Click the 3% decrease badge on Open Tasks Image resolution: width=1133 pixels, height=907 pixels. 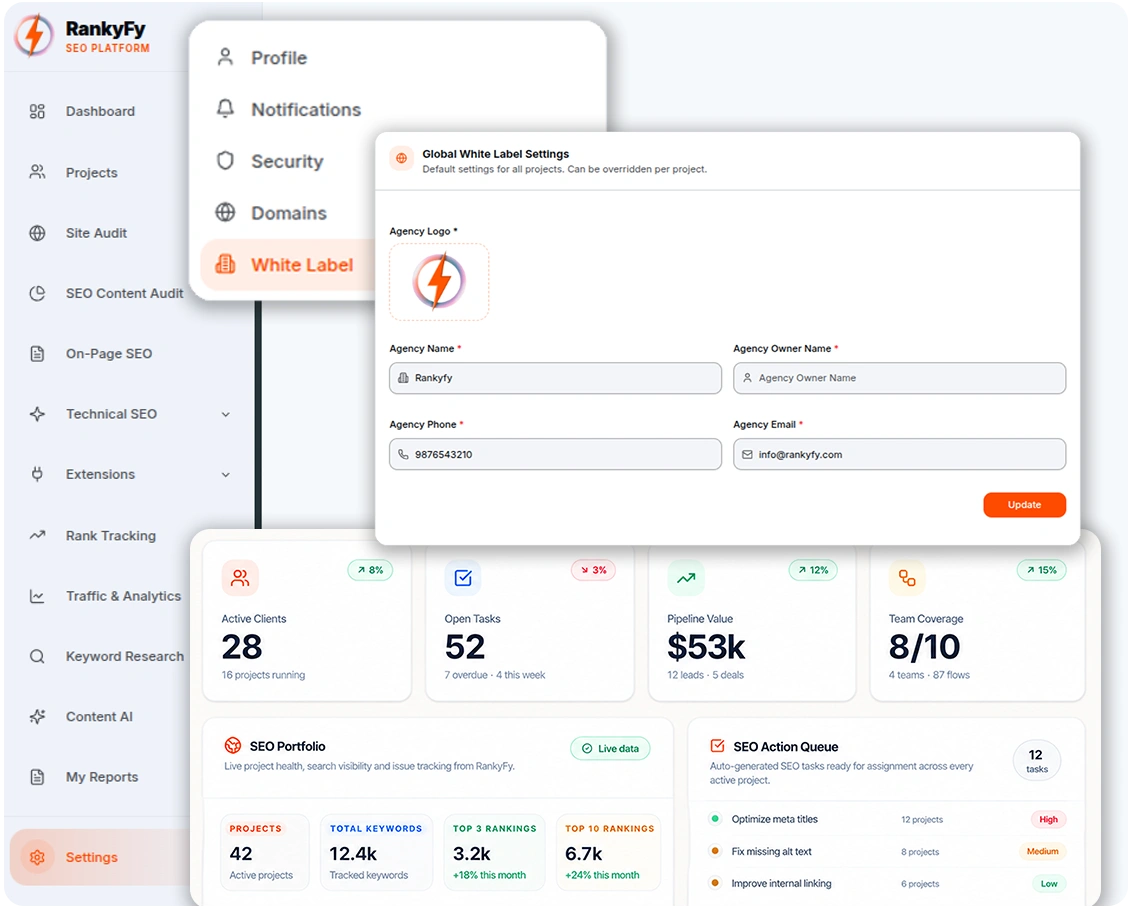point(593,570)
